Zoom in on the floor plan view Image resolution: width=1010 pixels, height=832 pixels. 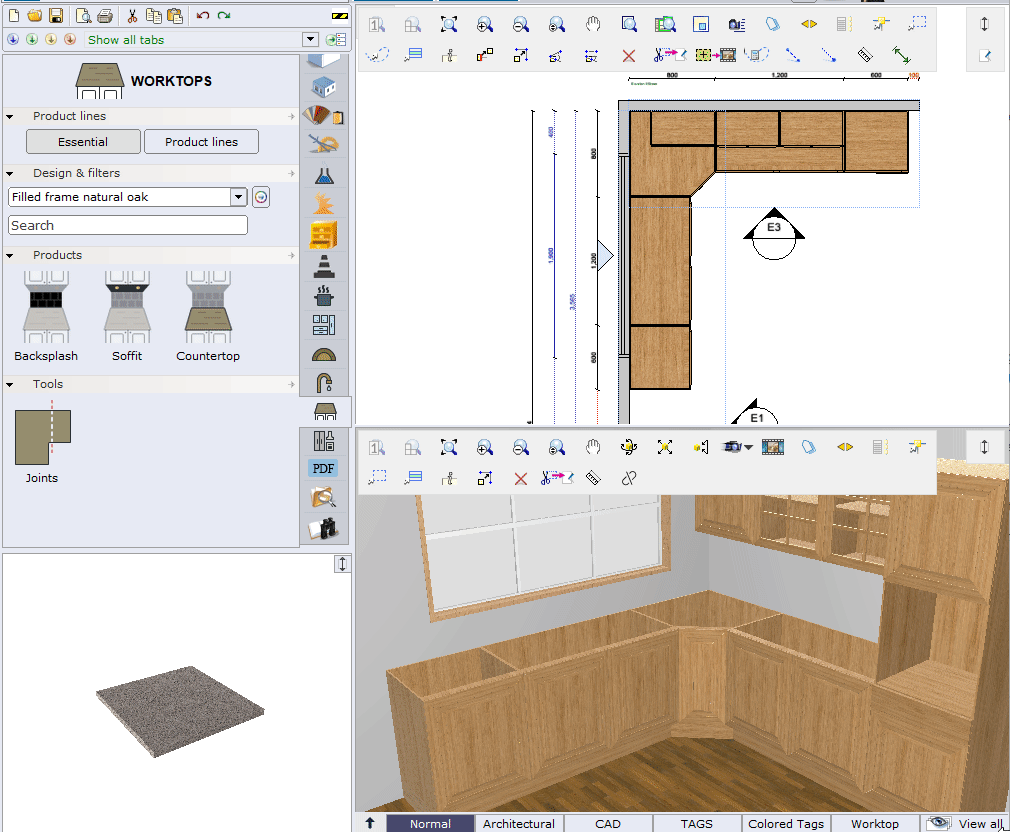click(485, 24)
